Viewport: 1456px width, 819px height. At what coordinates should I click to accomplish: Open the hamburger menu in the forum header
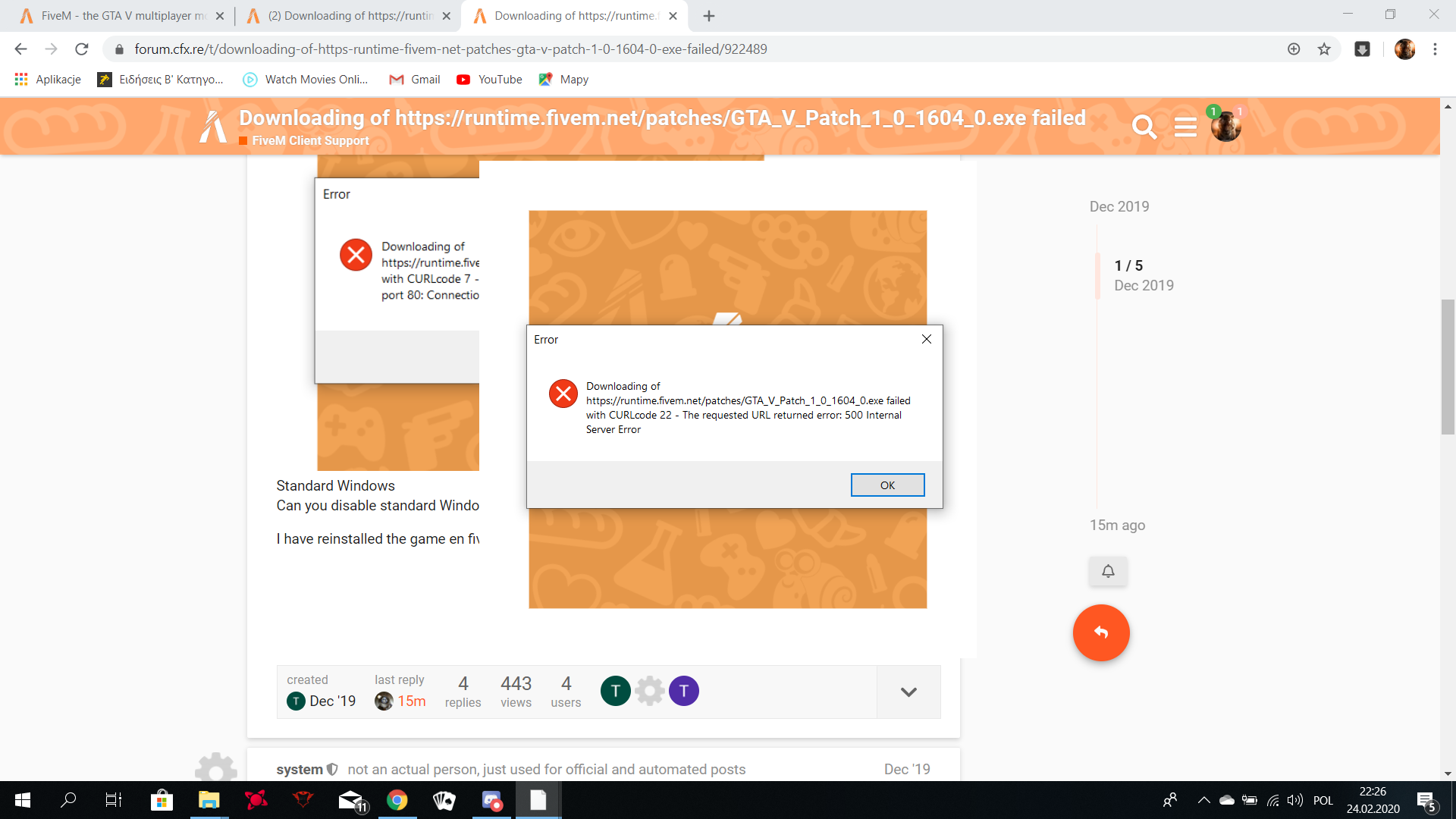click(1185, 127)
